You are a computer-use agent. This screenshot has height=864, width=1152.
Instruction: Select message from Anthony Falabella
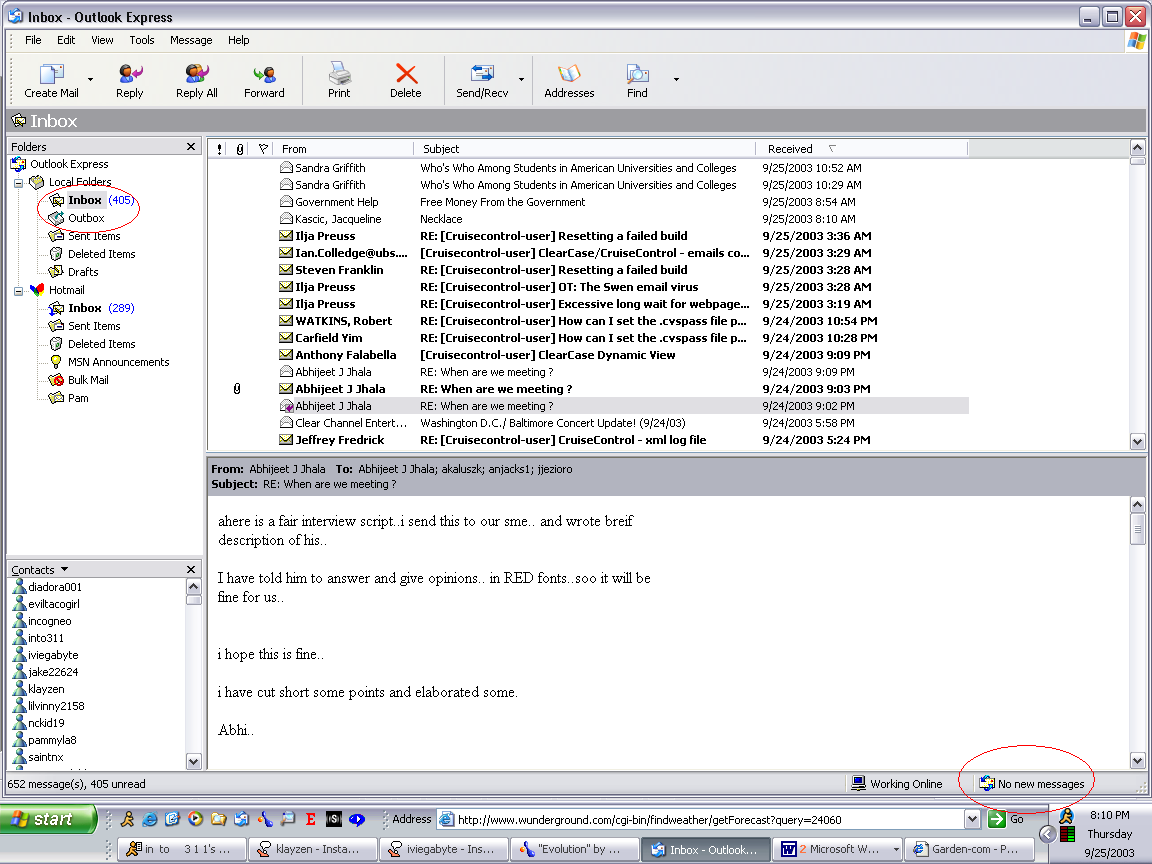[588, 355]
